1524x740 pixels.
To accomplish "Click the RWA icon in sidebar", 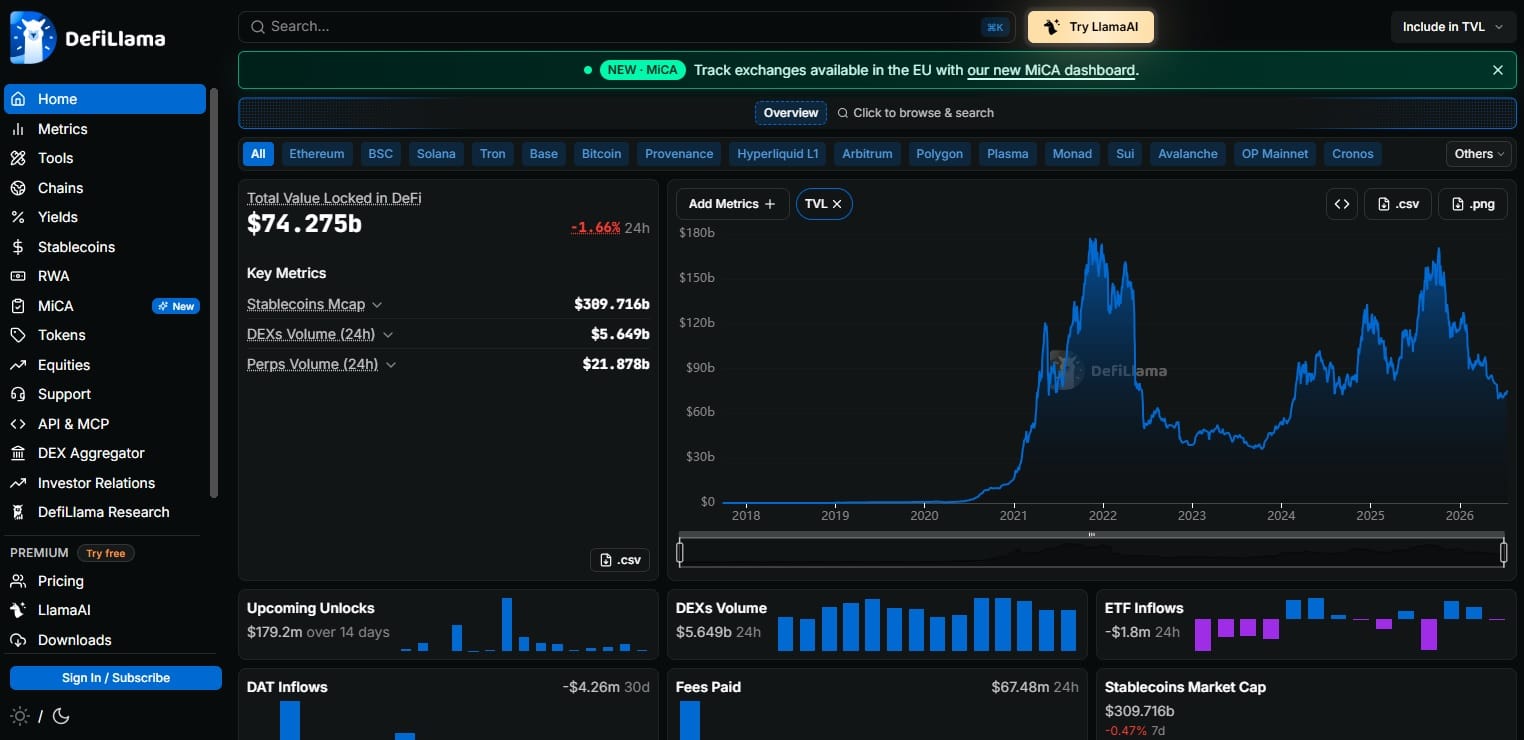I will point(18,276).
